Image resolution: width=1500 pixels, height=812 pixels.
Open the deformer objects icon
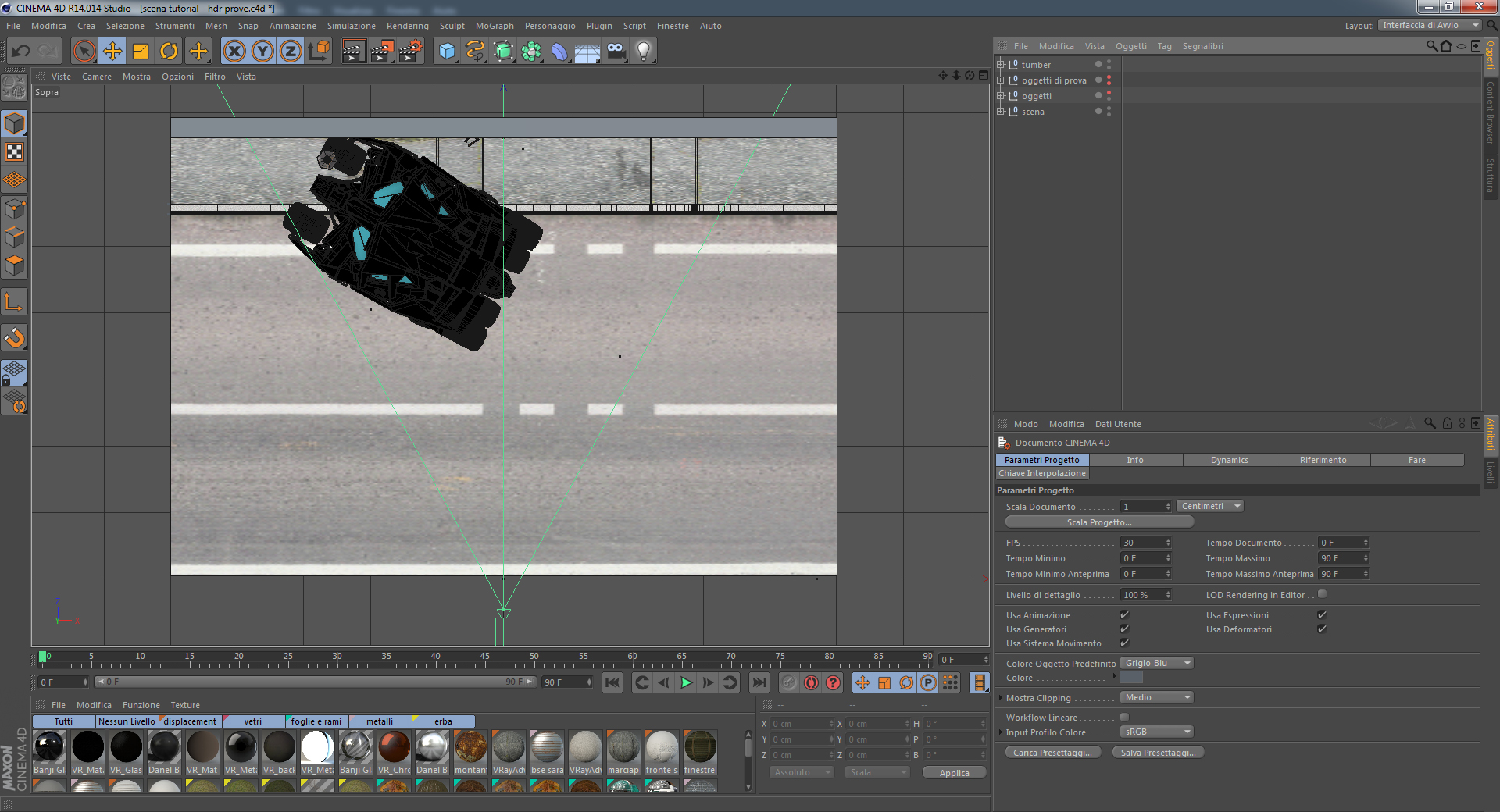pos(559,52)
